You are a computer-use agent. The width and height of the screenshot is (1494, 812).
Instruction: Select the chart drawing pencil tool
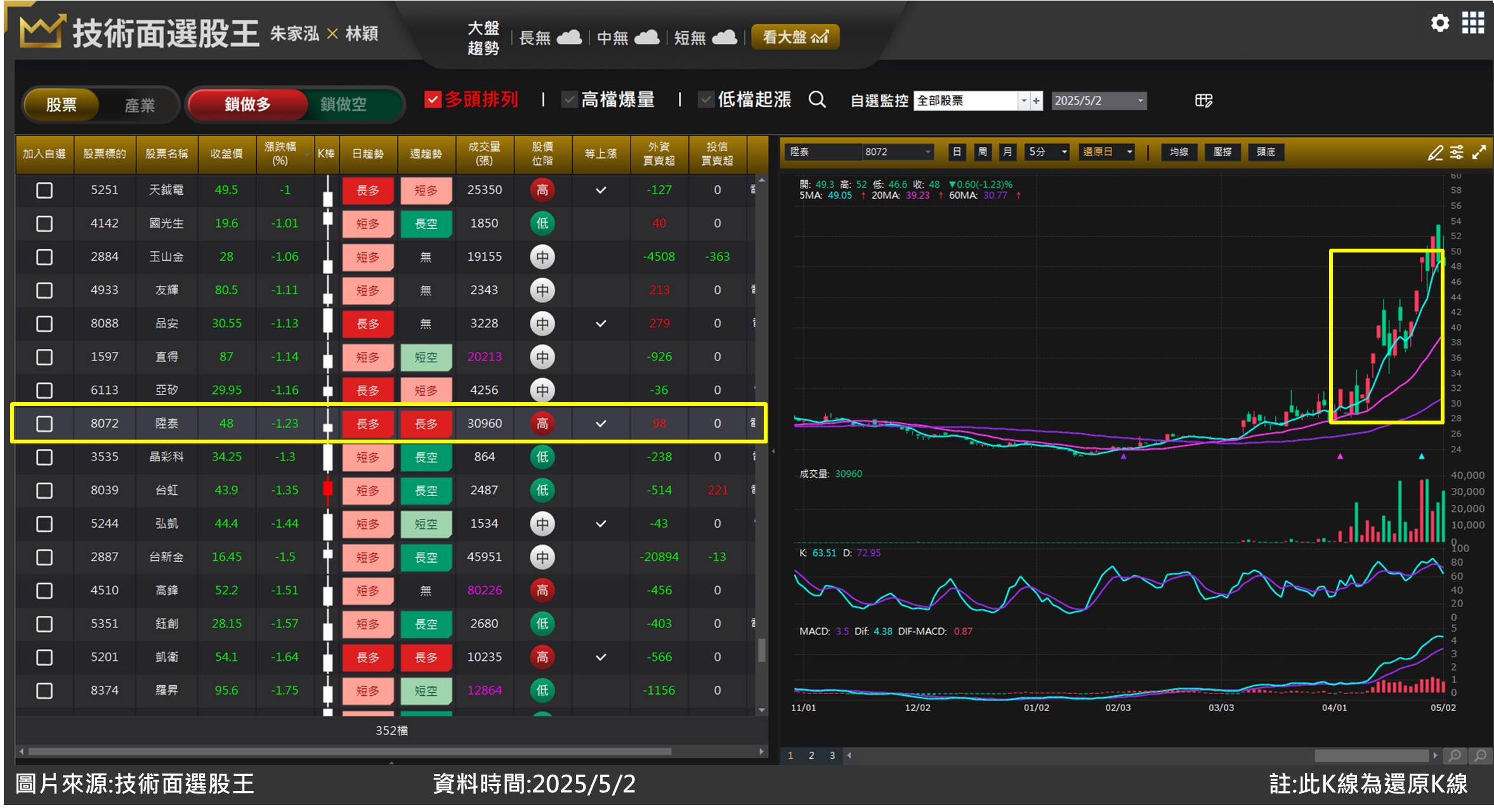[1436, 152]
